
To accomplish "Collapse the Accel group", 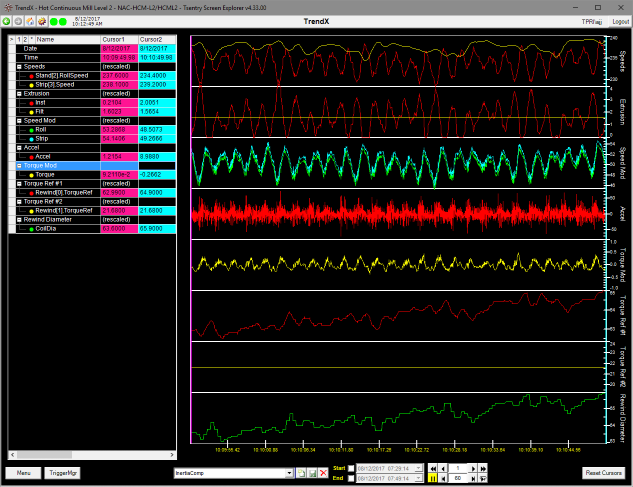I will [x=19, y=148].
